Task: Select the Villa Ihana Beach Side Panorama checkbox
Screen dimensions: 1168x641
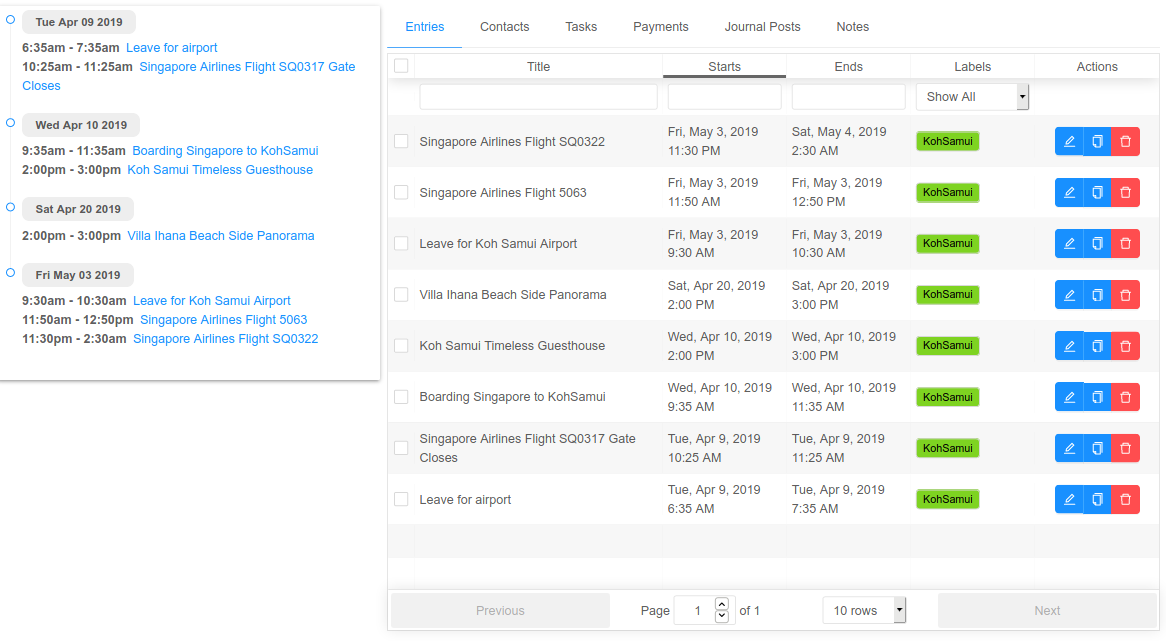Action: [401, 295]
